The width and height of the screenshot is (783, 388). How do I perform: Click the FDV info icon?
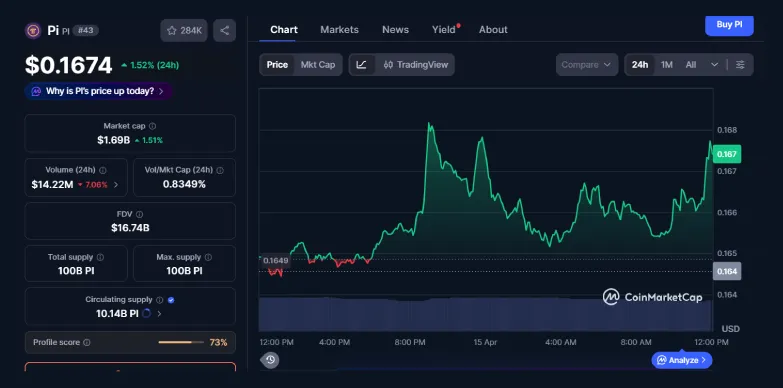139,214
